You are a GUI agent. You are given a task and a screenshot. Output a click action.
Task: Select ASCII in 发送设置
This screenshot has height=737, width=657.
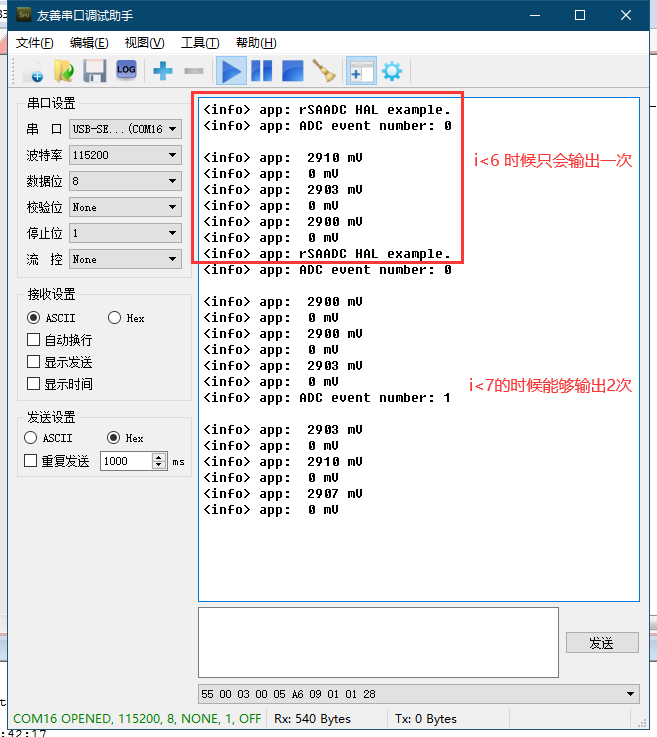48,438
